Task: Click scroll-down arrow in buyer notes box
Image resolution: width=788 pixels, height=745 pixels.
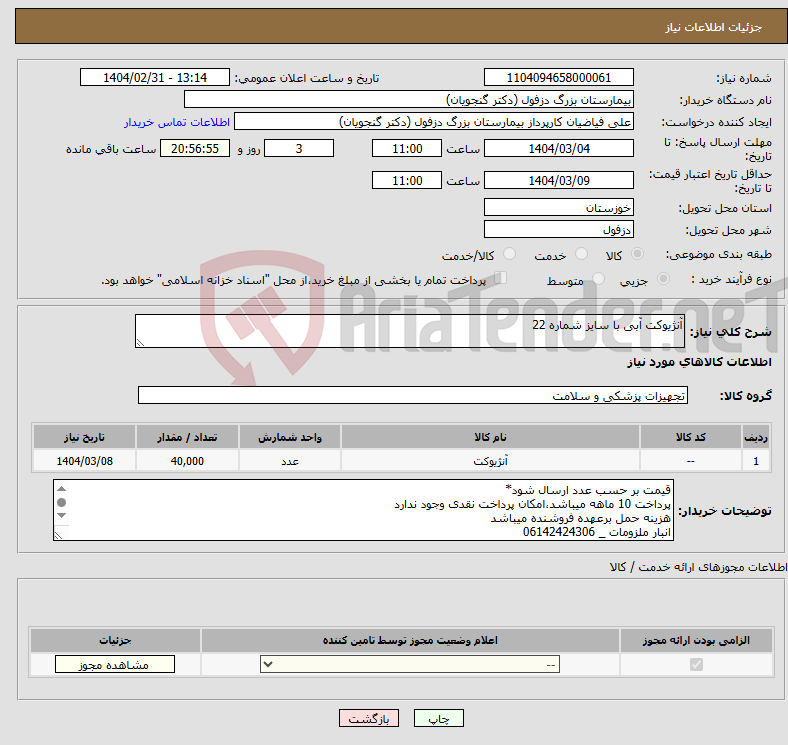Action: 61,515
